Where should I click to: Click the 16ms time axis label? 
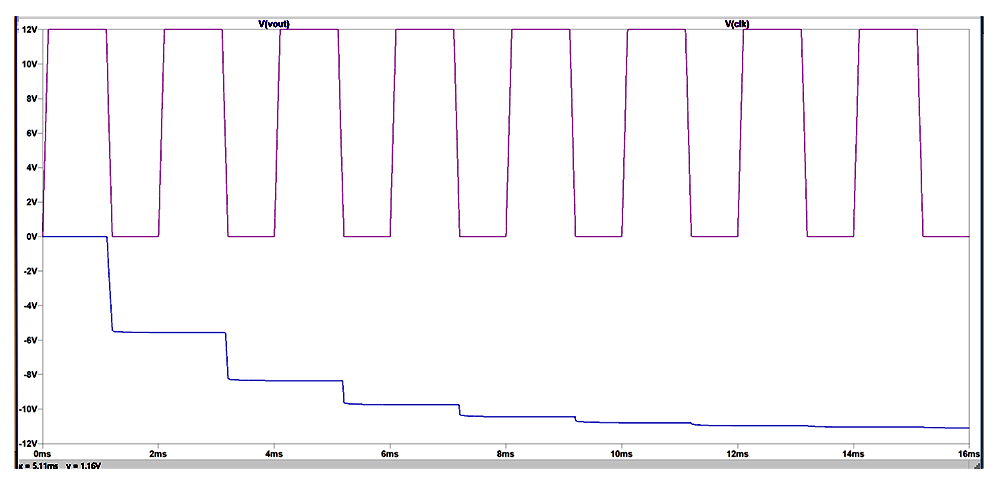point(968,453)
